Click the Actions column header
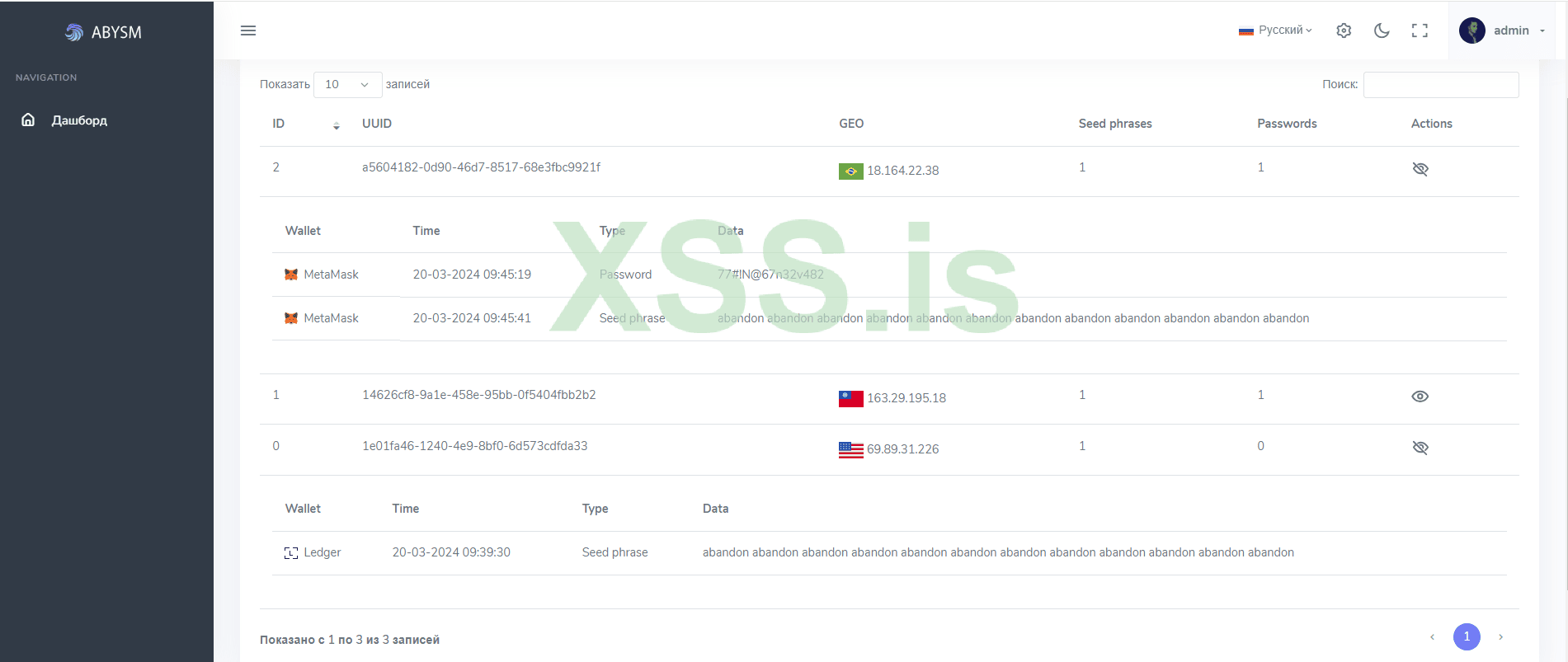The image size is (1568, 662). point(1431,124)
